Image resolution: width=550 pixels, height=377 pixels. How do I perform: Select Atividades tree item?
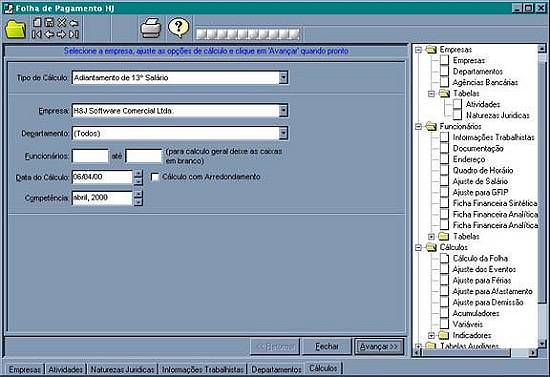(x=483, y=105)
